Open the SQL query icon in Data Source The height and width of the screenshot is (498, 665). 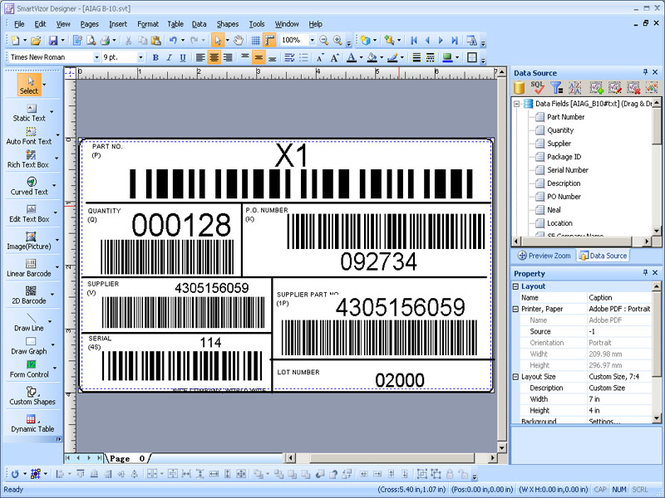537,87
